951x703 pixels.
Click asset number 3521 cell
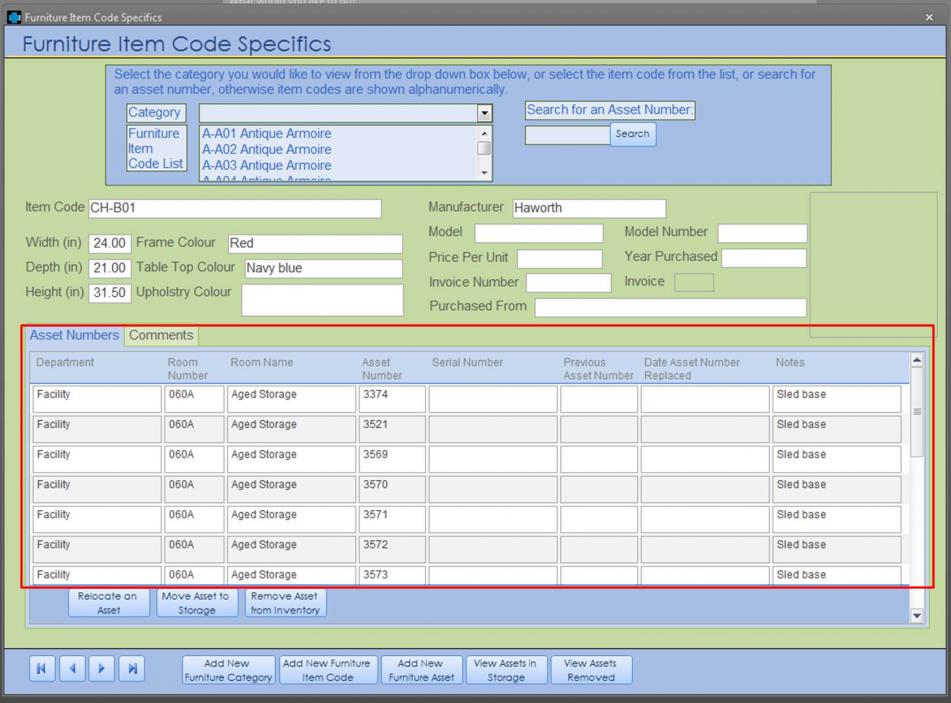pos(392,429)
